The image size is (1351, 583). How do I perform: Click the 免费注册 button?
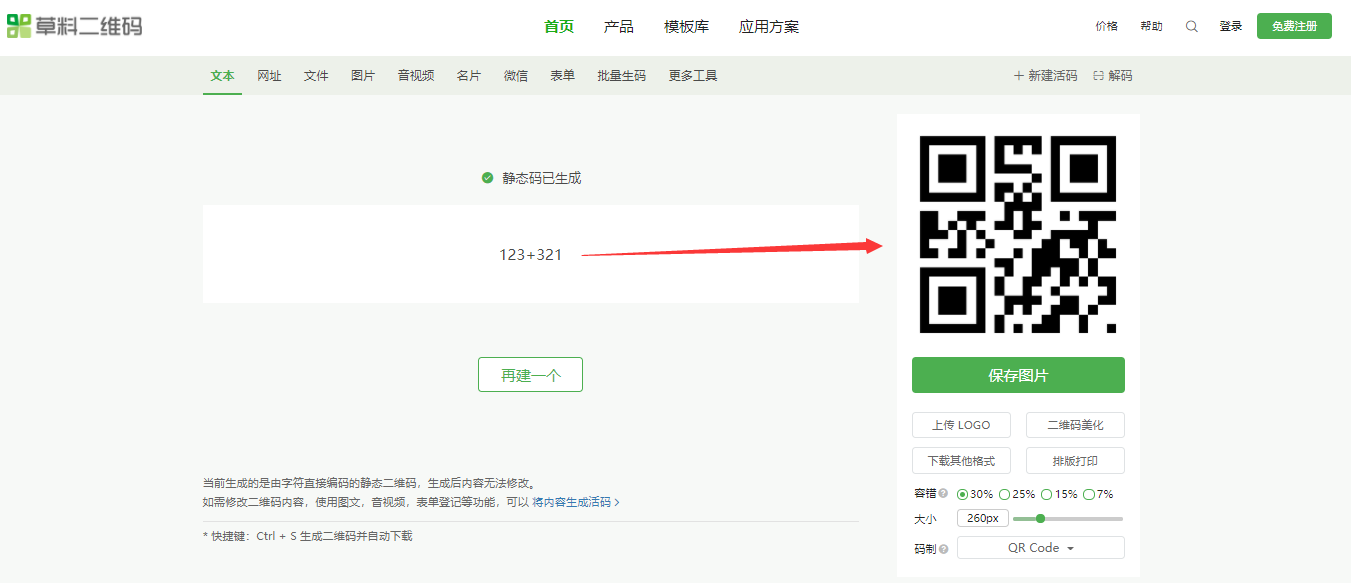[1294, 26]
